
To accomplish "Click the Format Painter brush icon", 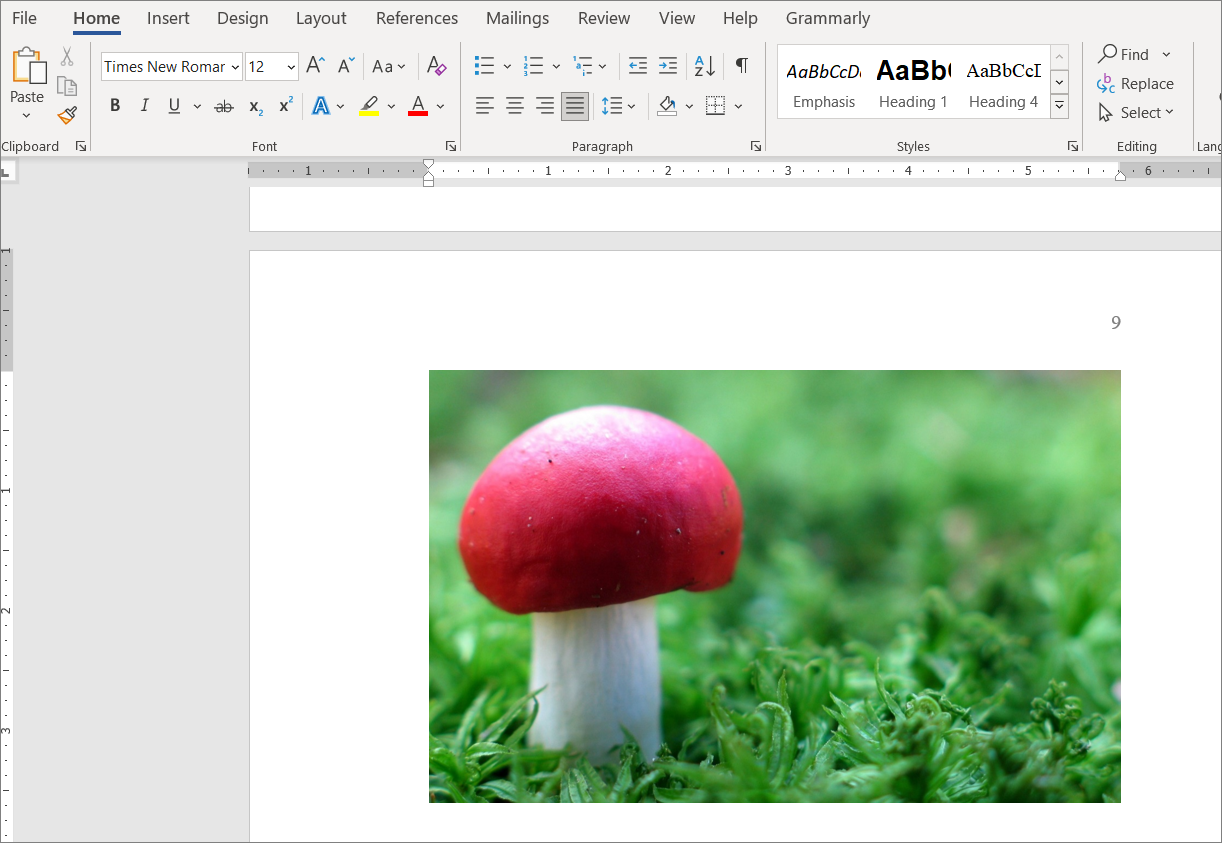I will [67, 116].
